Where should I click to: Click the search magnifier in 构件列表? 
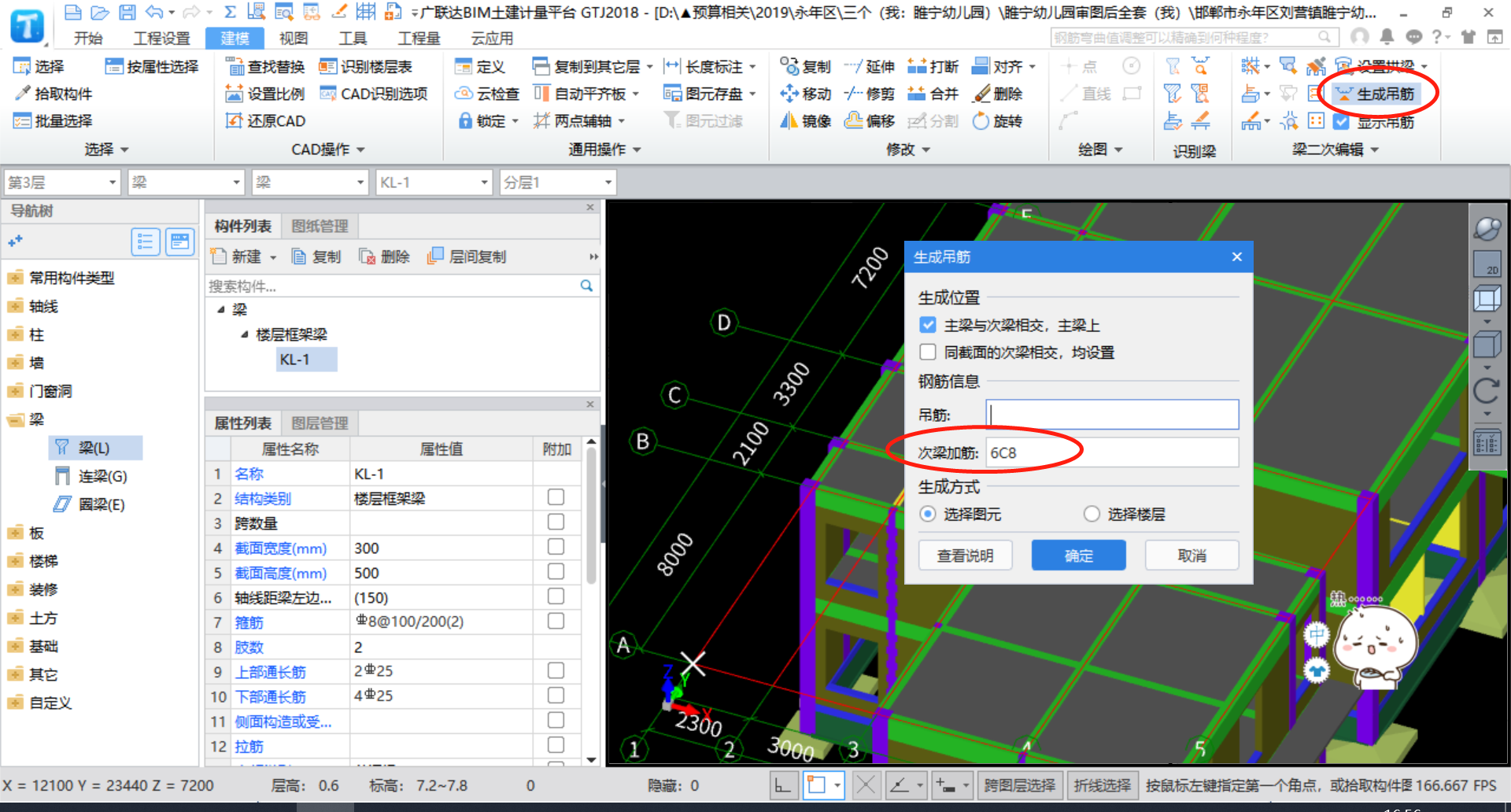586,286
